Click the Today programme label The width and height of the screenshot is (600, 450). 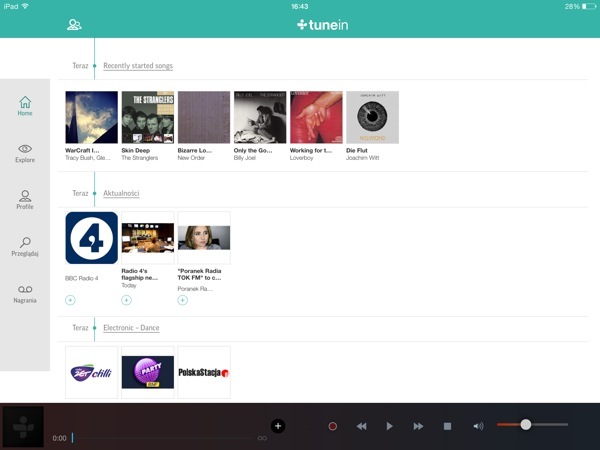(129, 285)
